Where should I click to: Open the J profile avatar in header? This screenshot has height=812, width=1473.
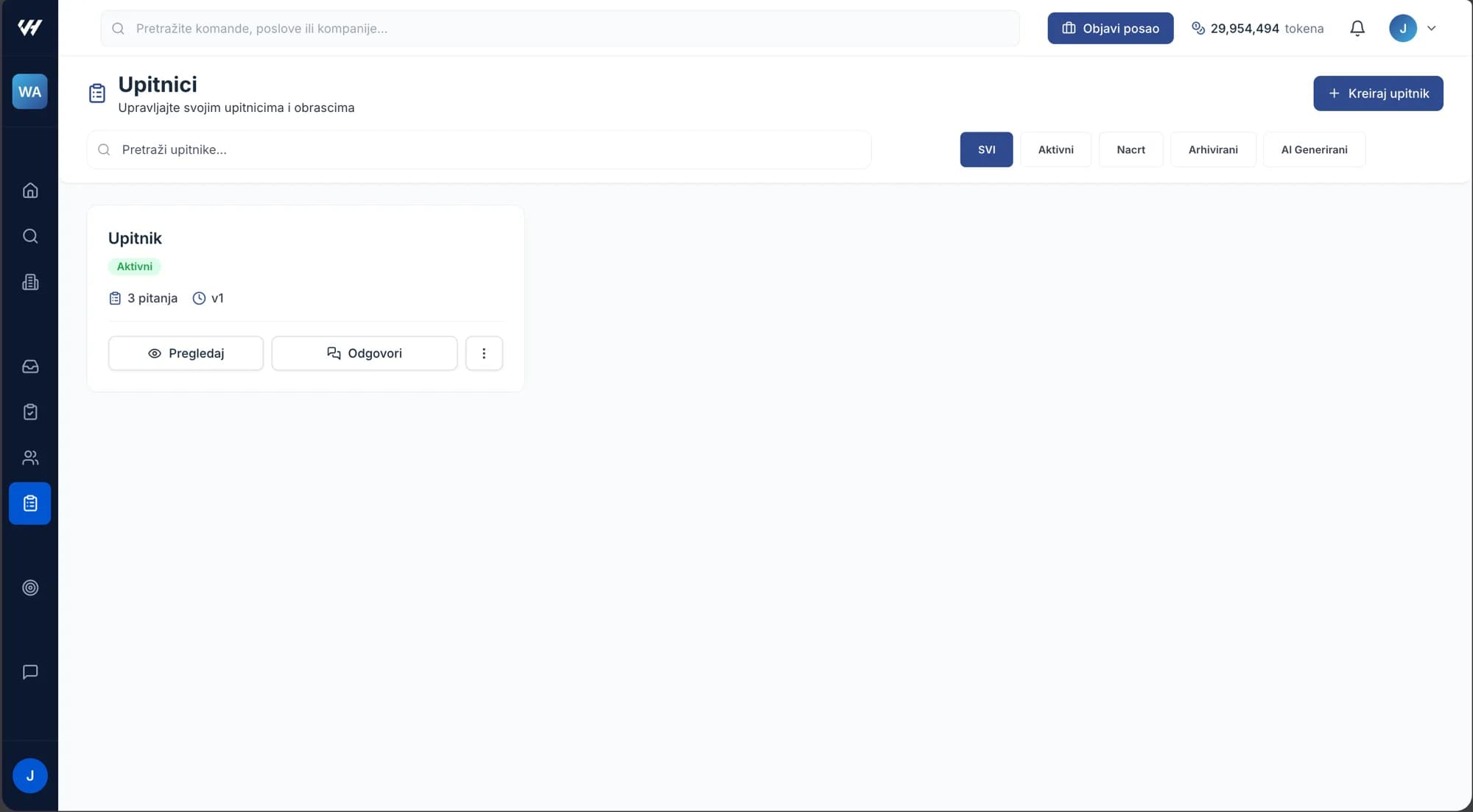(1403, 29)
